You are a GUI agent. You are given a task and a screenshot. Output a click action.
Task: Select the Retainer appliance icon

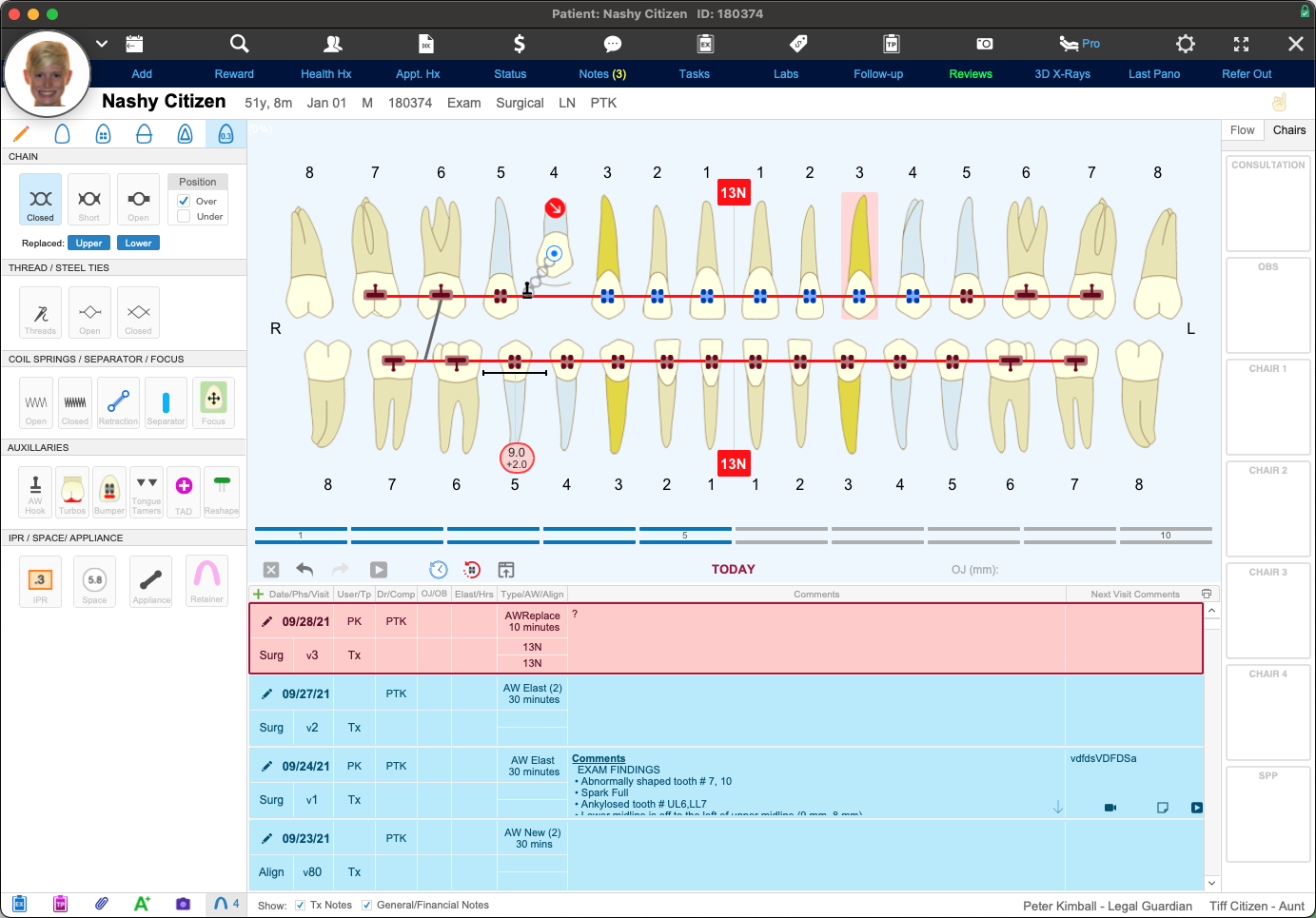(x=206, y=581)
